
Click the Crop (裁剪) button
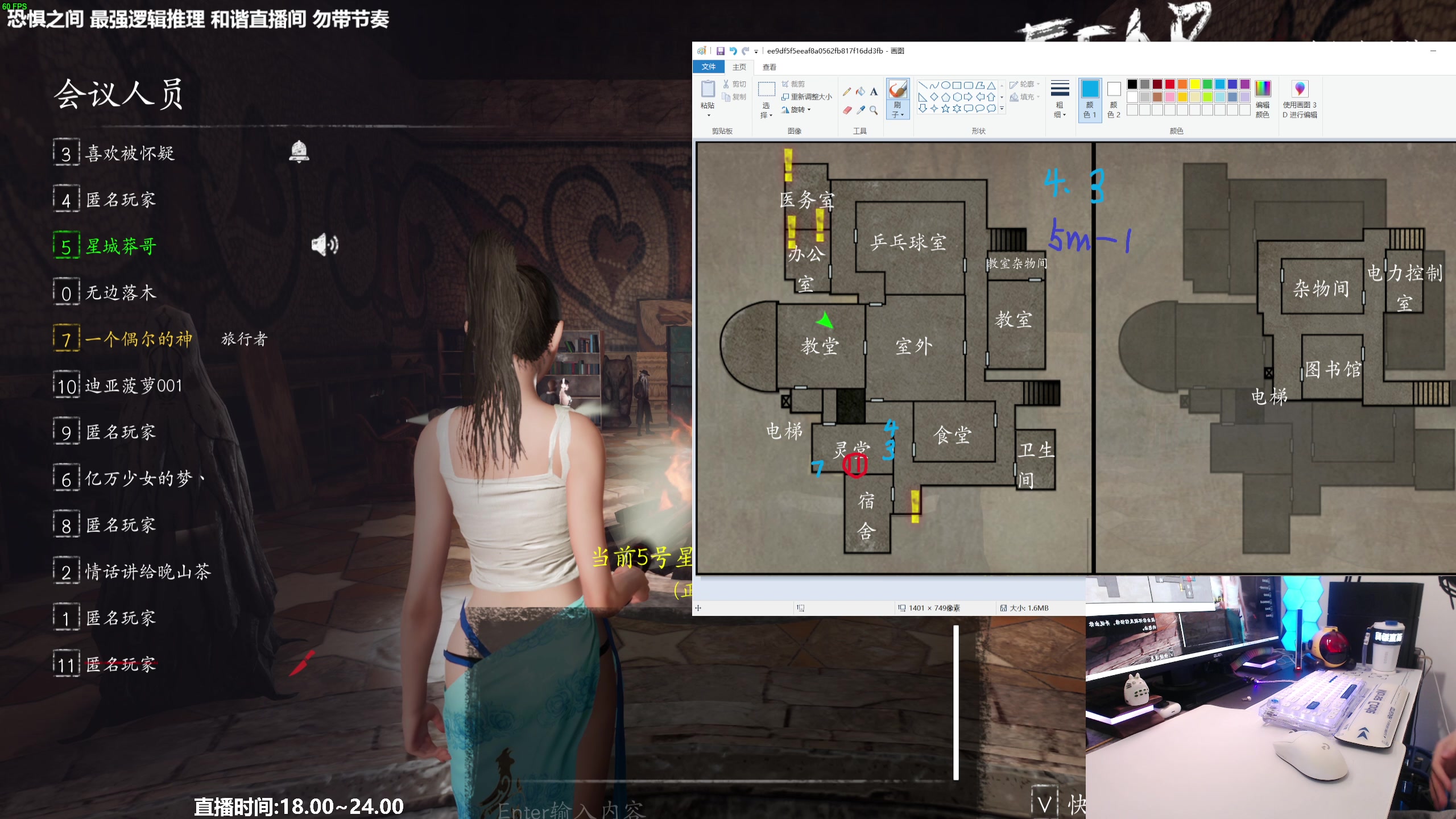coord(793,84)
